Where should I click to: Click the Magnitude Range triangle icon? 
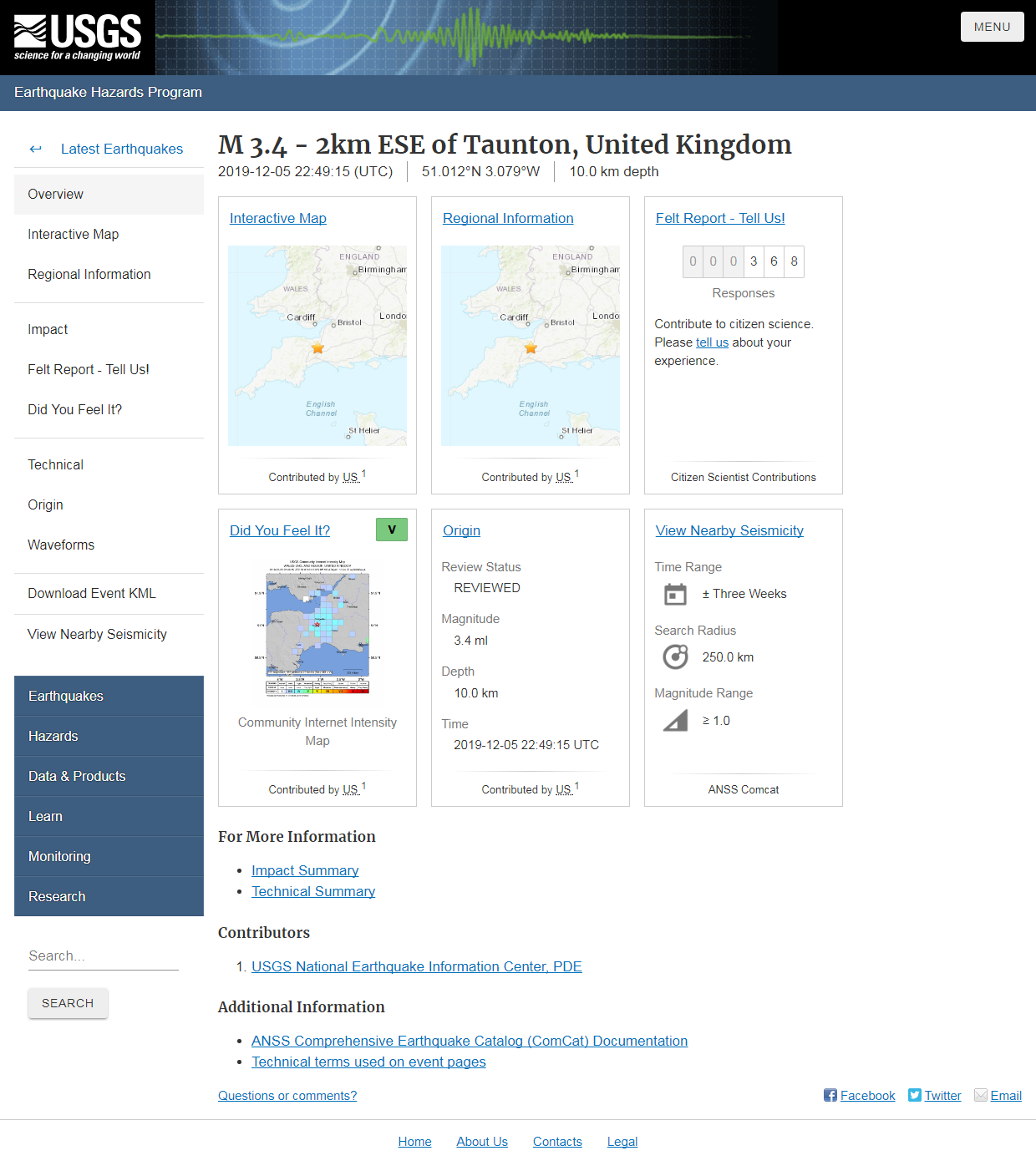point(675,720)
